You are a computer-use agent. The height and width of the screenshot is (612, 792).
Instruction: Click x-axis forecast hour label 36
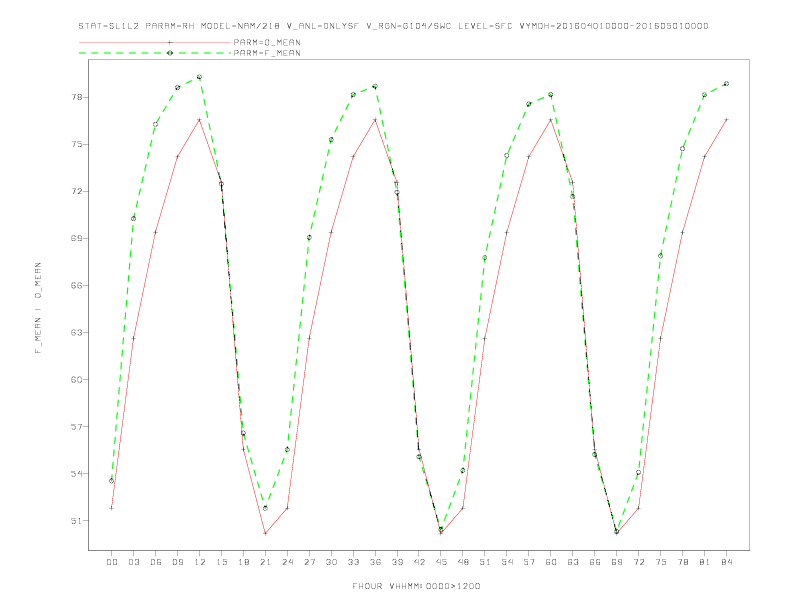coord(375,562)
